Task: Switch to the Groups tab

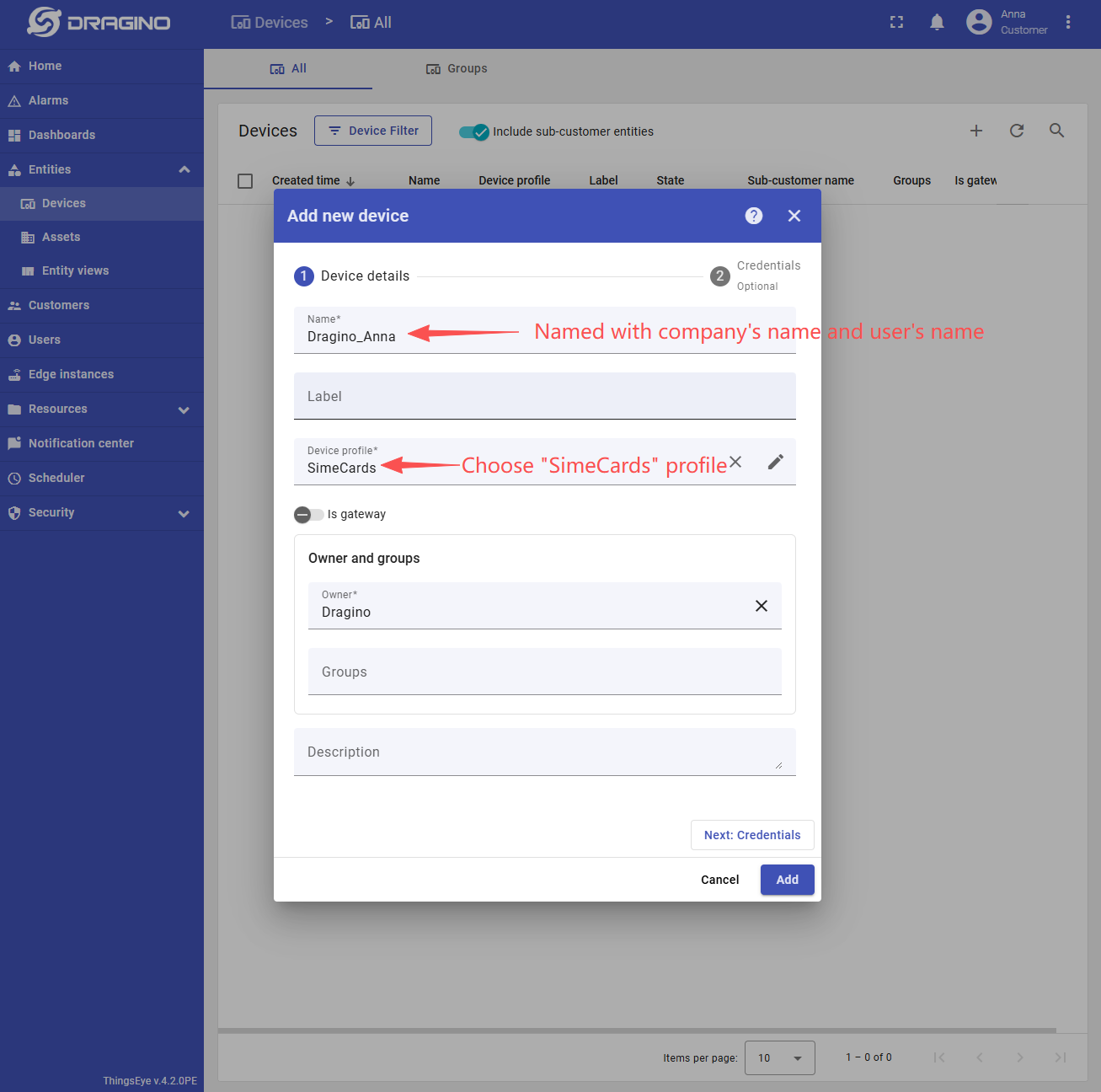Action: [457, 69]
